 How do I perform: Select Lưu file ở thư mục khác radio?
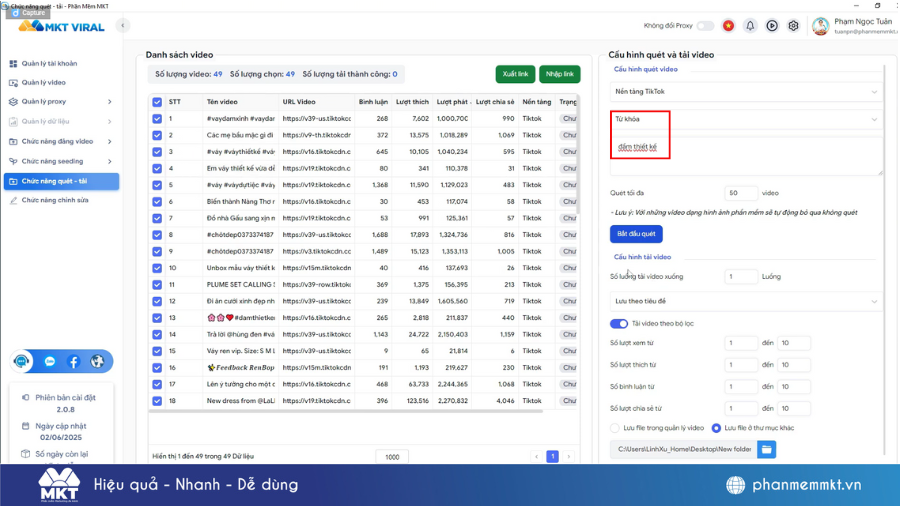[x=716, y=428]
